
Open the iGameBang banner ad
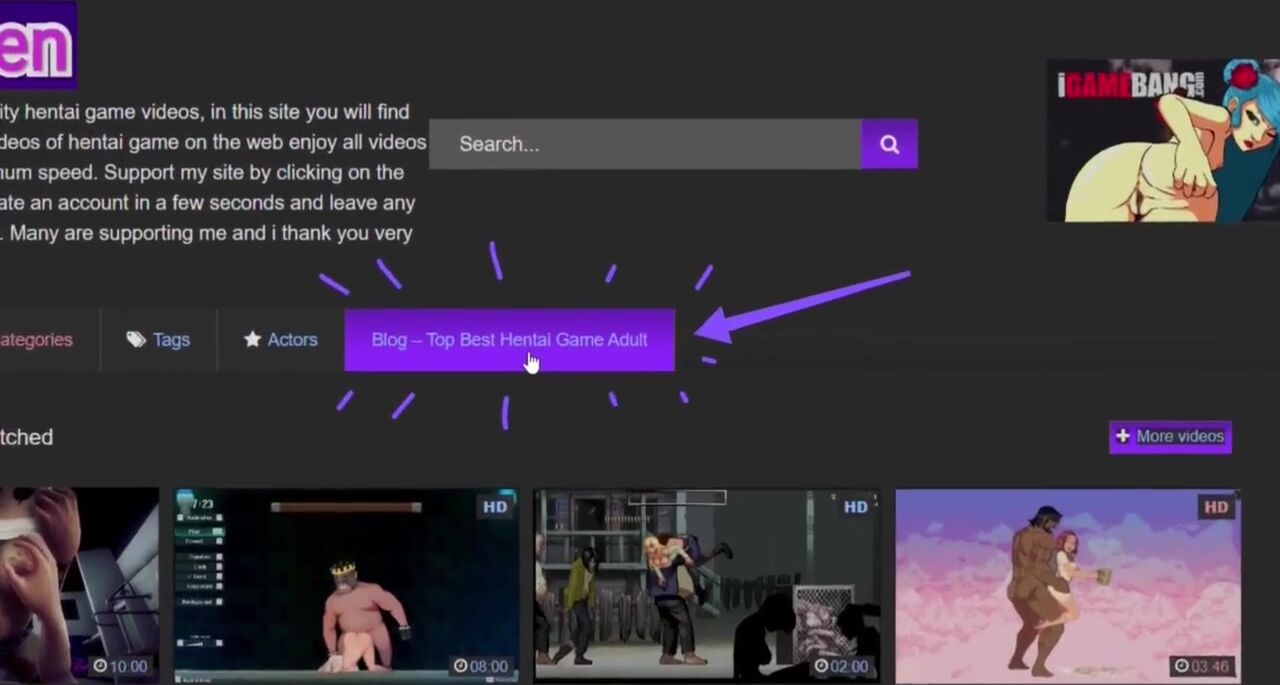[x=1163, y=140]
